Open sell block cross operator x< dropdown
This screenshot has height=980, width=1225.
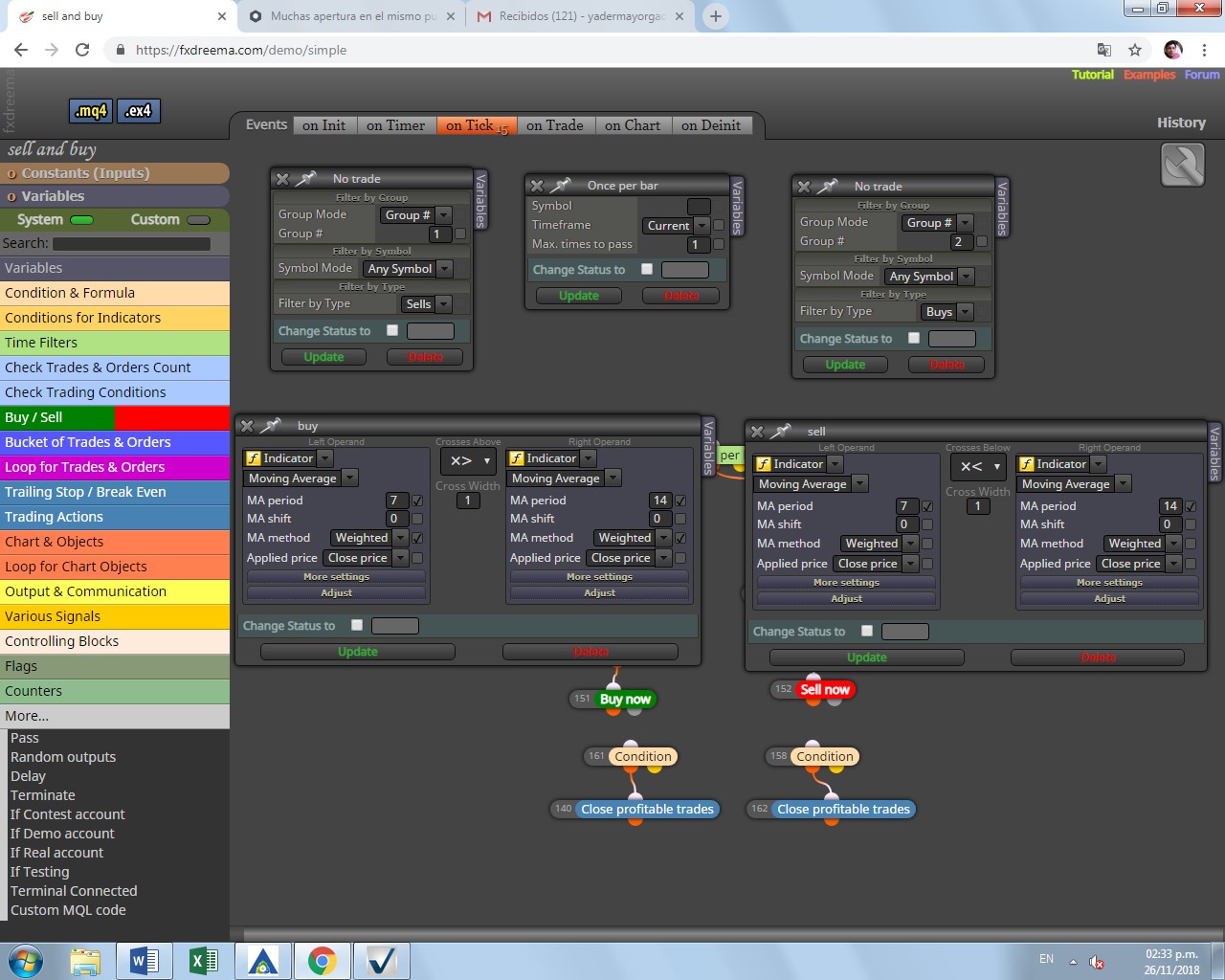pyautogui.click(x=978, y=466)
